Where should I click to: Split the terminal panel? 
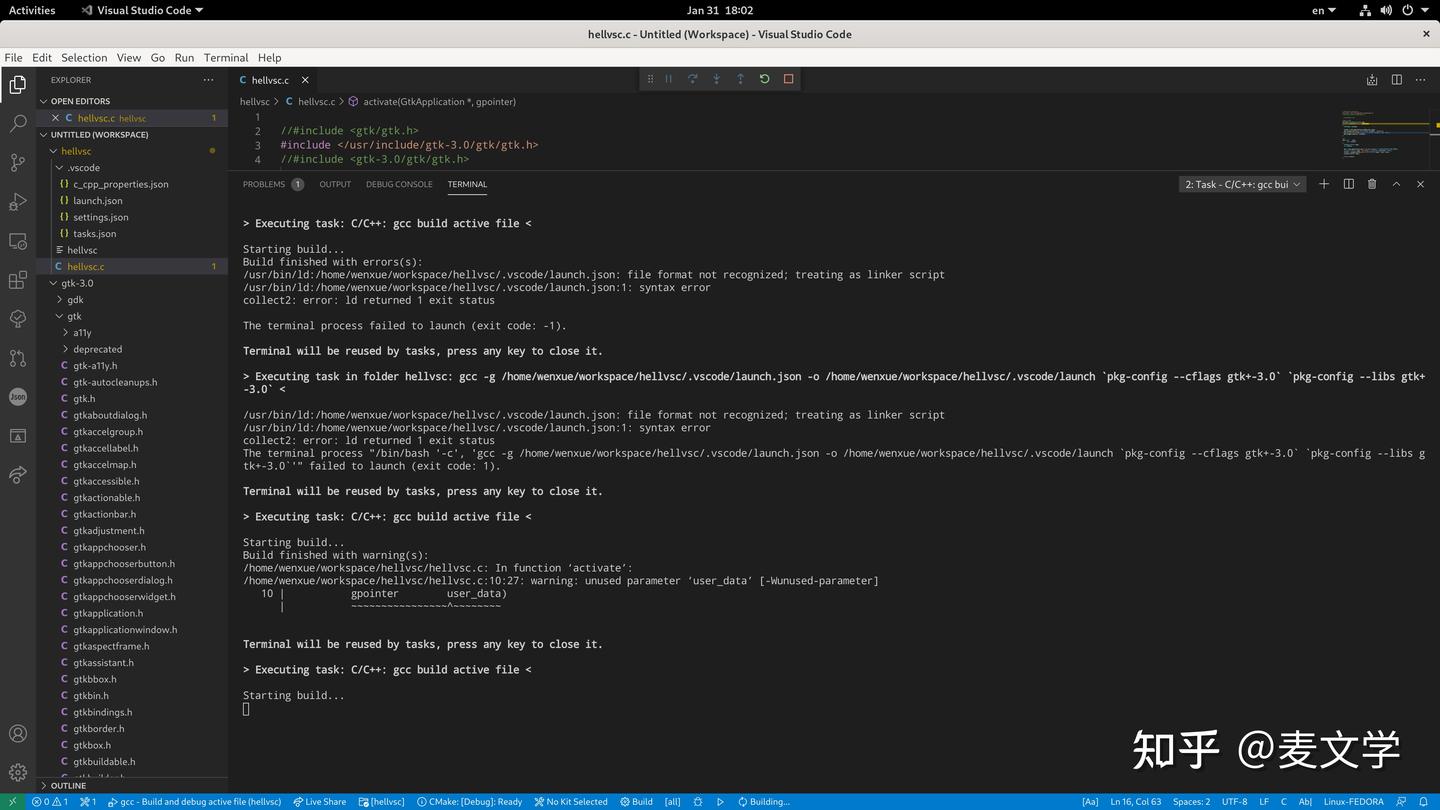[1347, 184]
